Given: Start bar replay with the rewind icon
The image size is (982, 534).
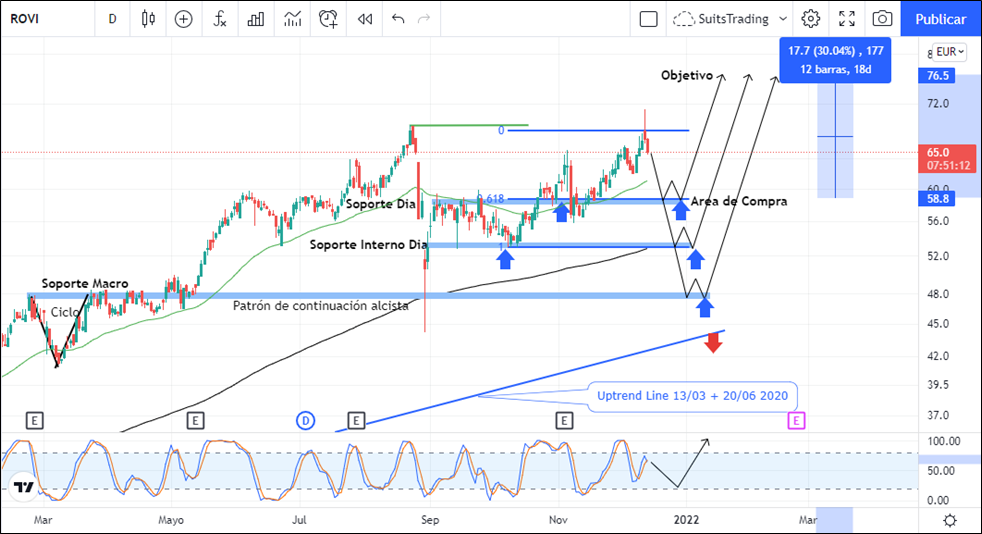Looking at the screenshot, I should 365,19.
